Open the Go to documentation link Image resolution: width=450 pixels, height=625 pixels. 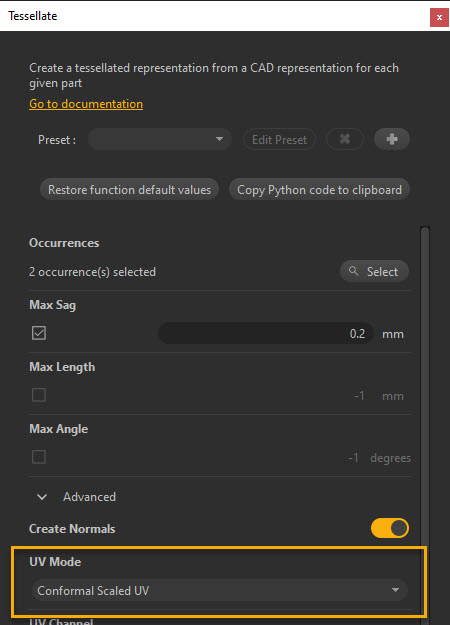click(x=86, y=104)
